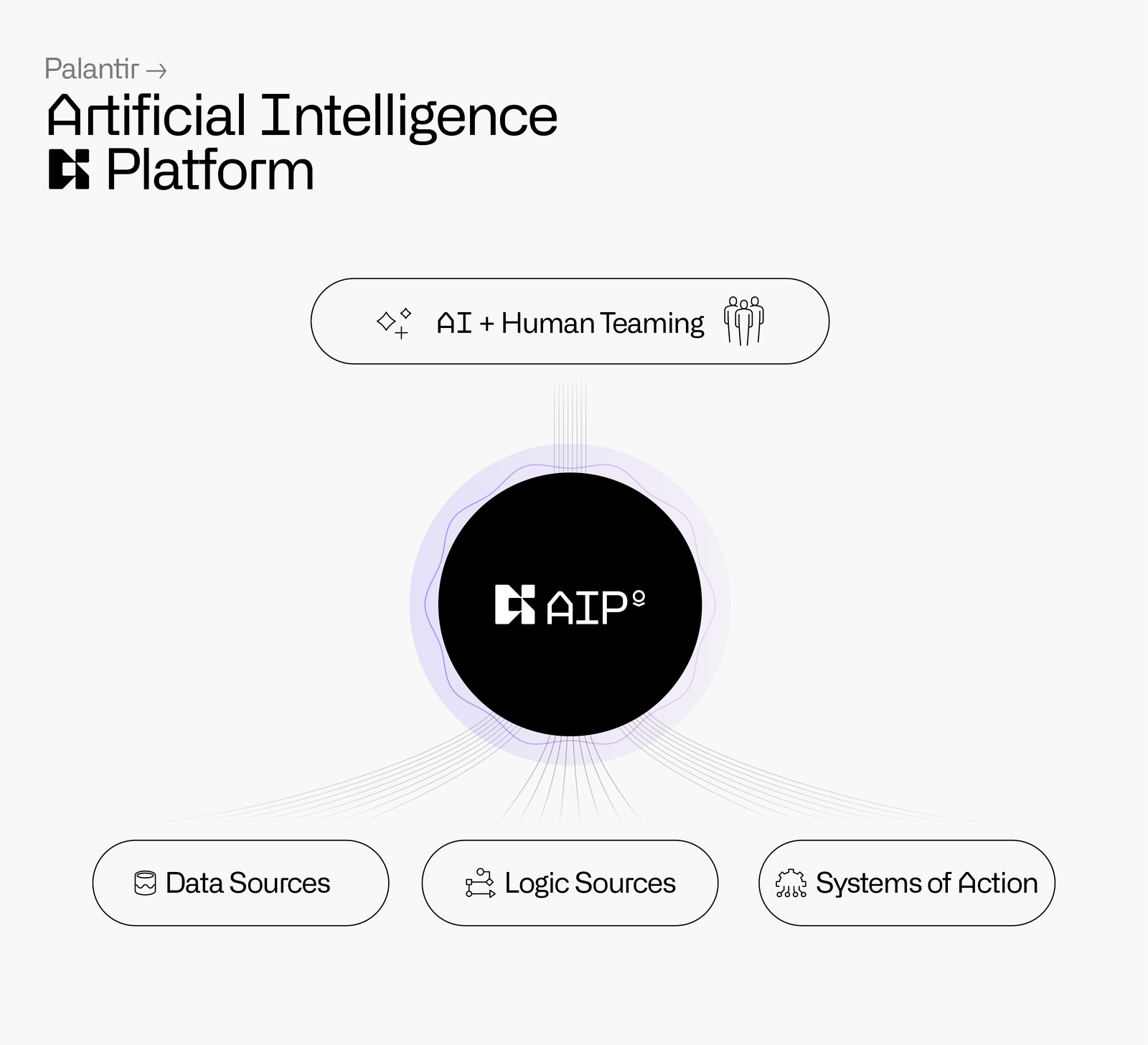Click the Systems of Action gear icon

791,884
